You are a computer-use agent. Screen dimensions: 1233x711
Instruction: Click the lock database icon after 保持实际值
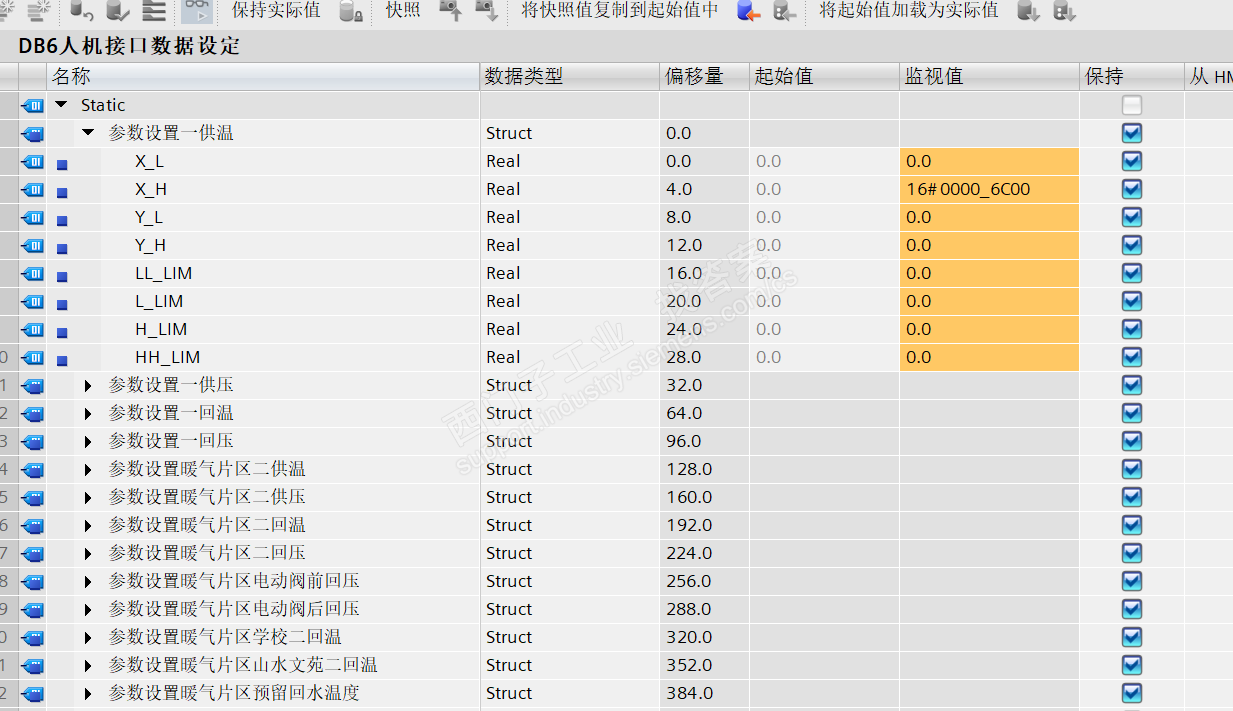click(351, 11)
